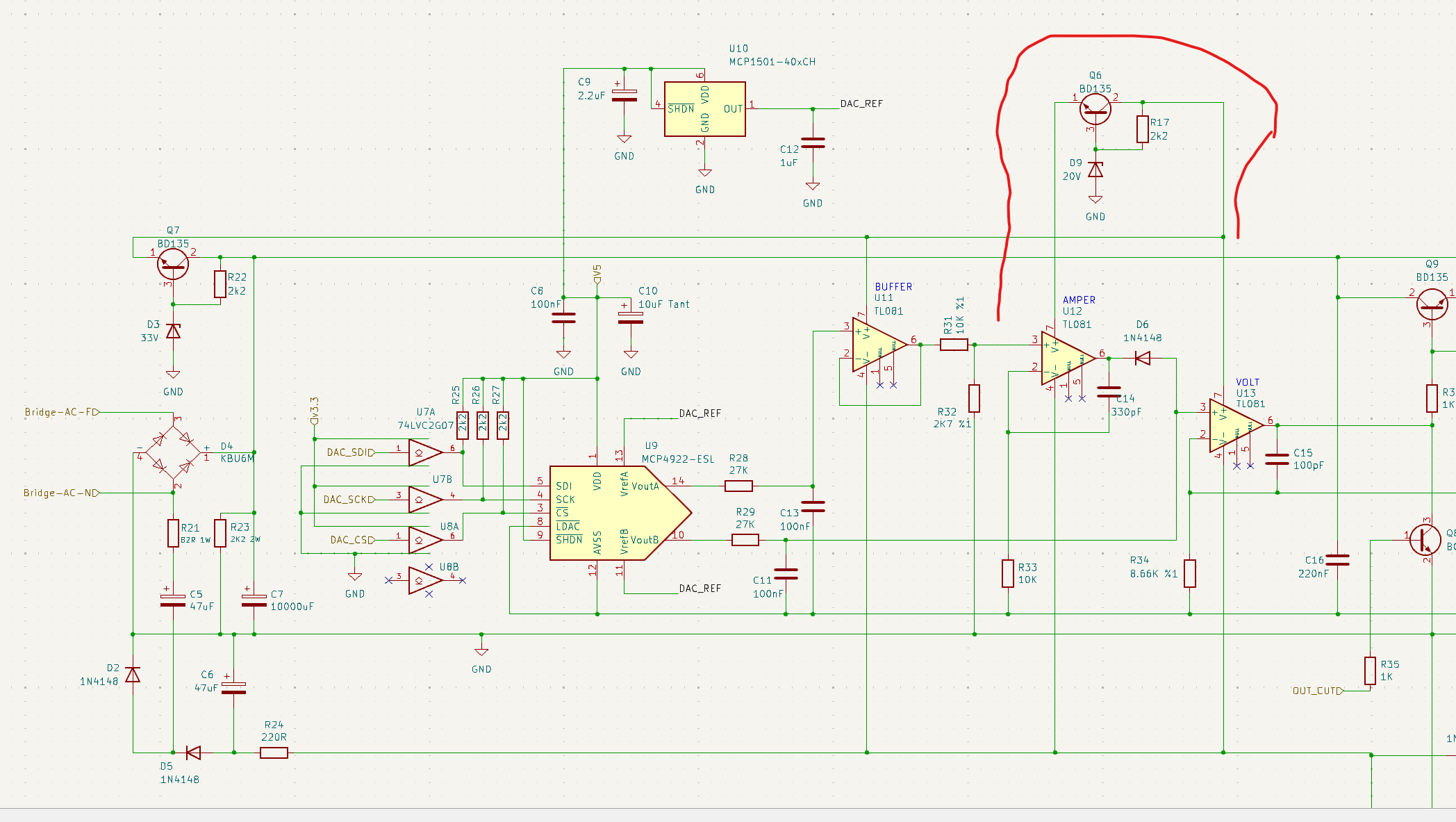1456x822 pixels.
Task: Select the R31 10K 1% resistor
Action: [x=954, y=345]
